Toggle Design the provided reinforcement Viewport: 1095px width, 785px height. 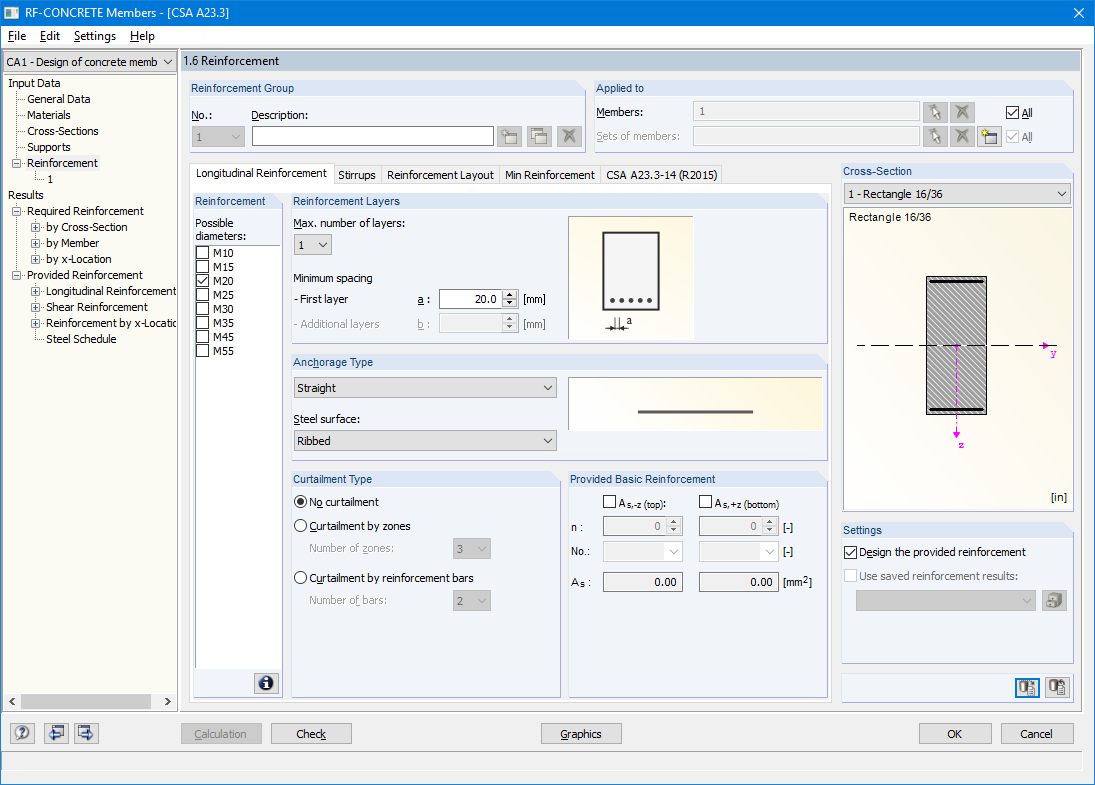pos(851,552)
